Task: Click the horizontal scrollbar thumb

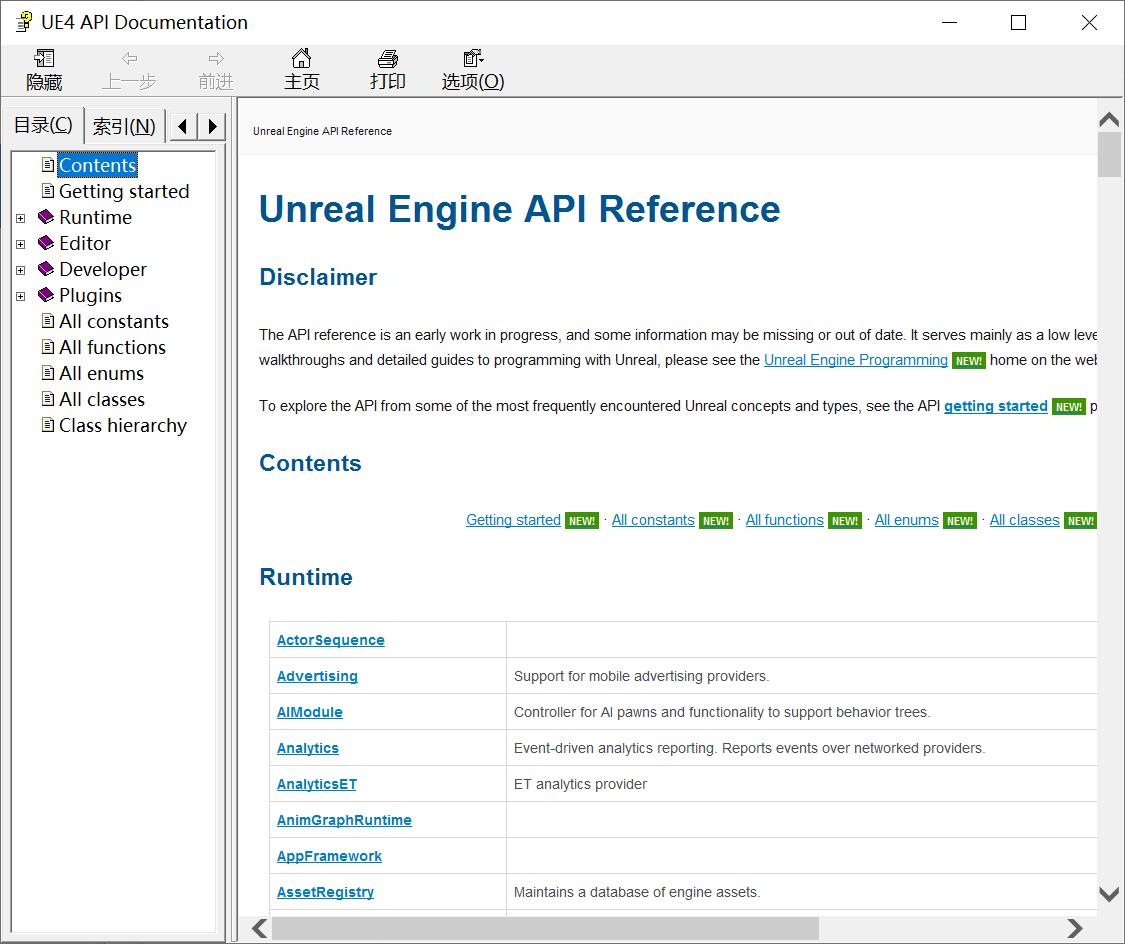Action: point(545,928)
